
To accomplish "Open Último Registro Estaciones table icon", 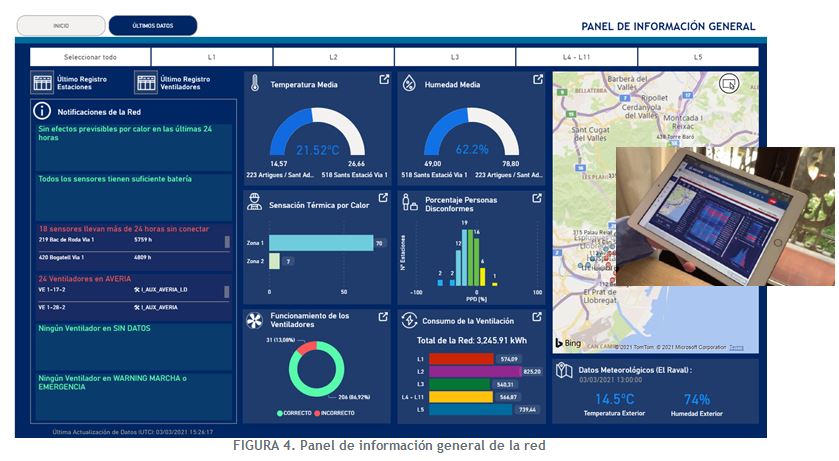I will point(42,83).
